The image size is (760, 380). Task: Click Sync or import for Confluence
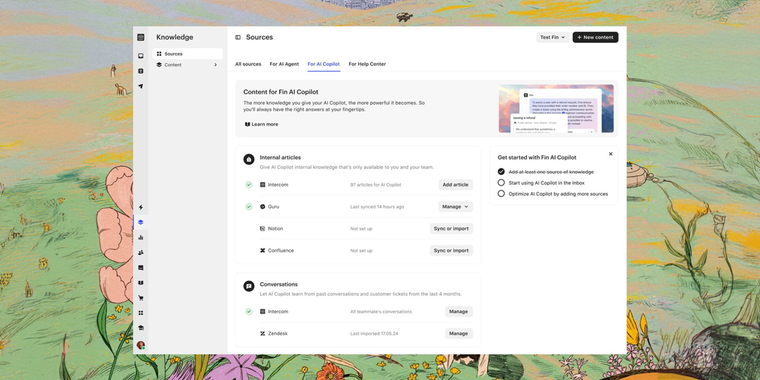pos(451,251)
